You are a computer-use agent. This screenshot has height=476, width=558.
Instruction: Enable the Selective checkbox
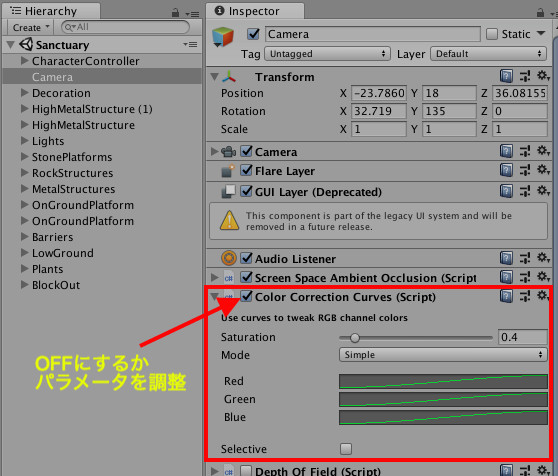coord(346,449)
